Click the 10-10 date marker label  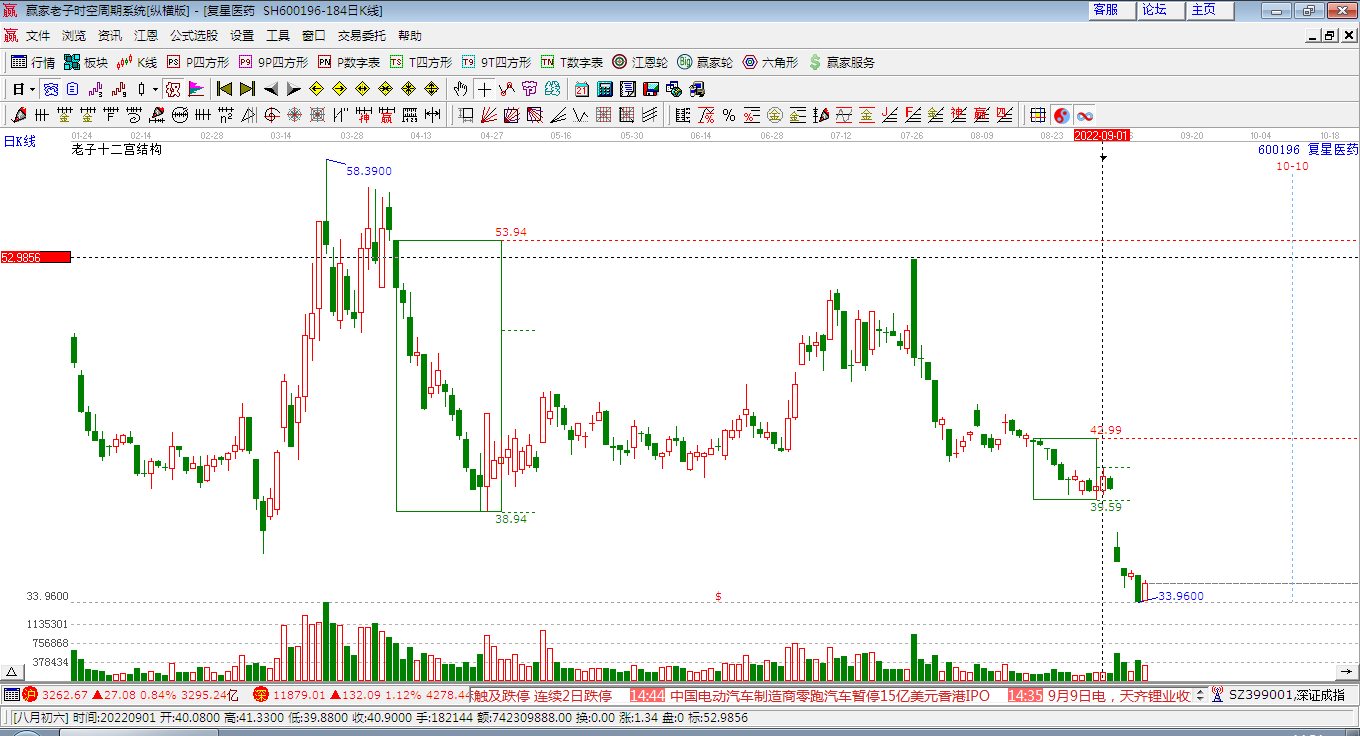point(1292,166)
